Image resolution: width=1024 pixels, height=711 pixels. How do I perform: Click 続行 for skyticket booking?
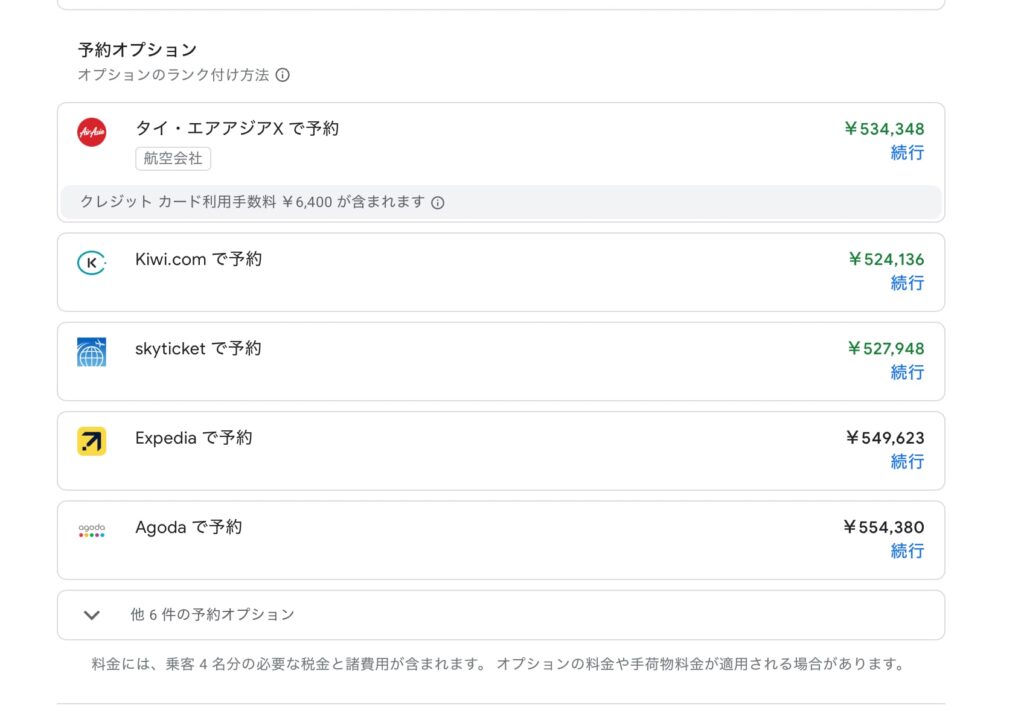pos(907,372)
